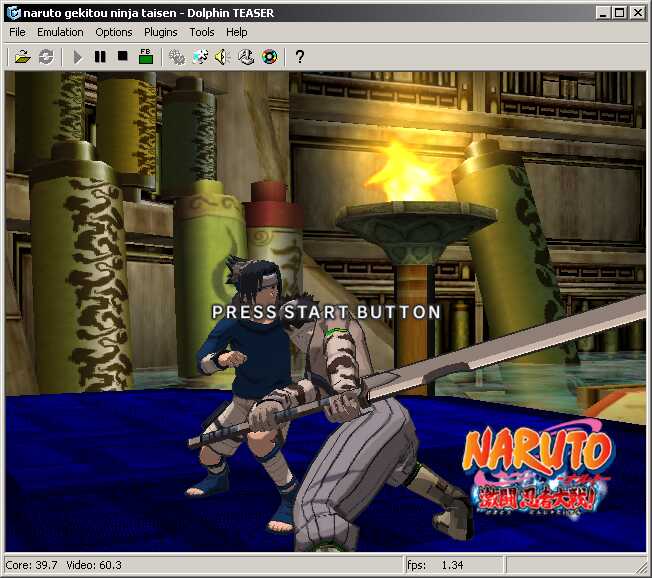The image size is (652, 578).
Task: Open the Emulation menu
Action: click(60, 32)
